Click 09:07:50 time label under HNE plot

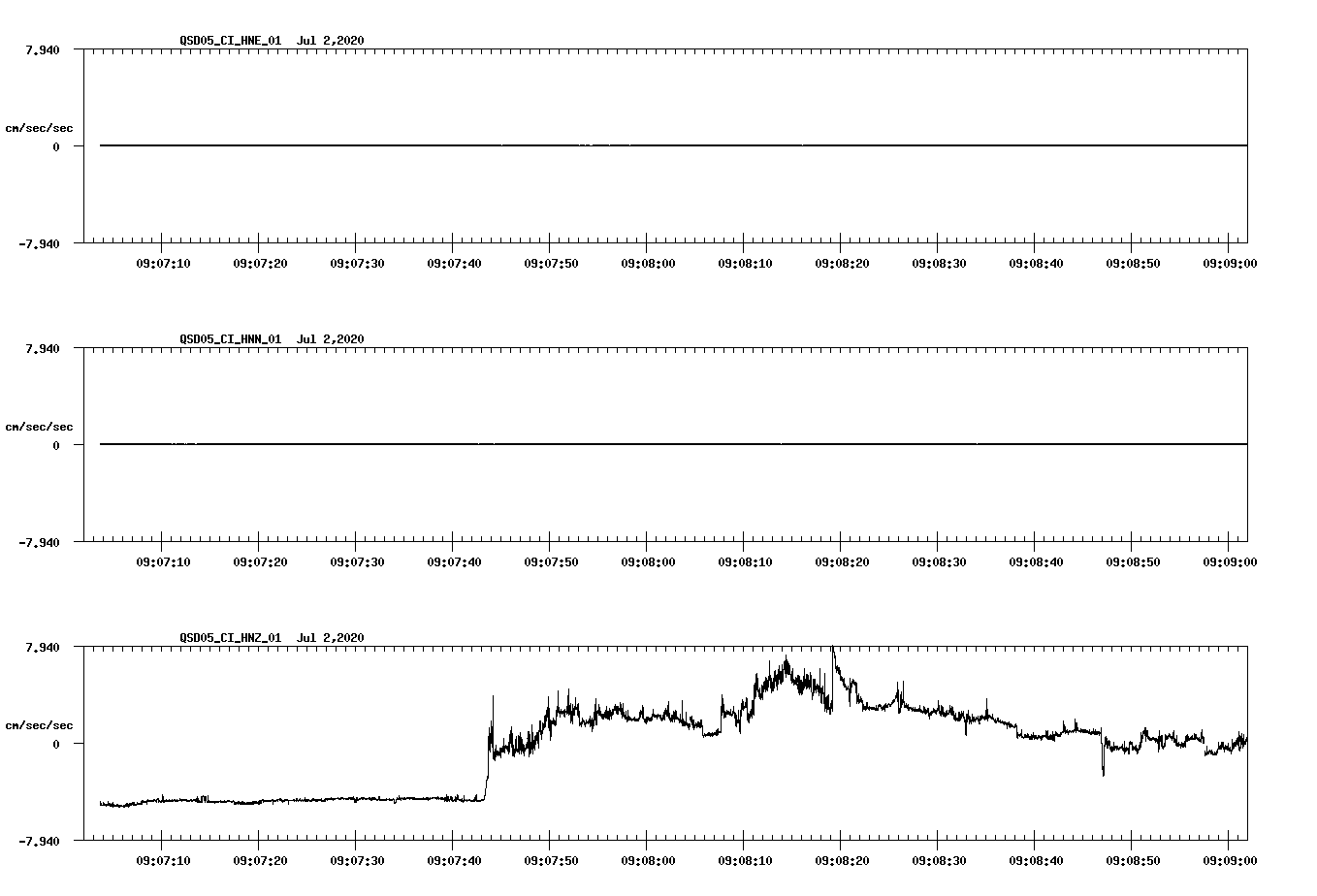coord(551,263)
